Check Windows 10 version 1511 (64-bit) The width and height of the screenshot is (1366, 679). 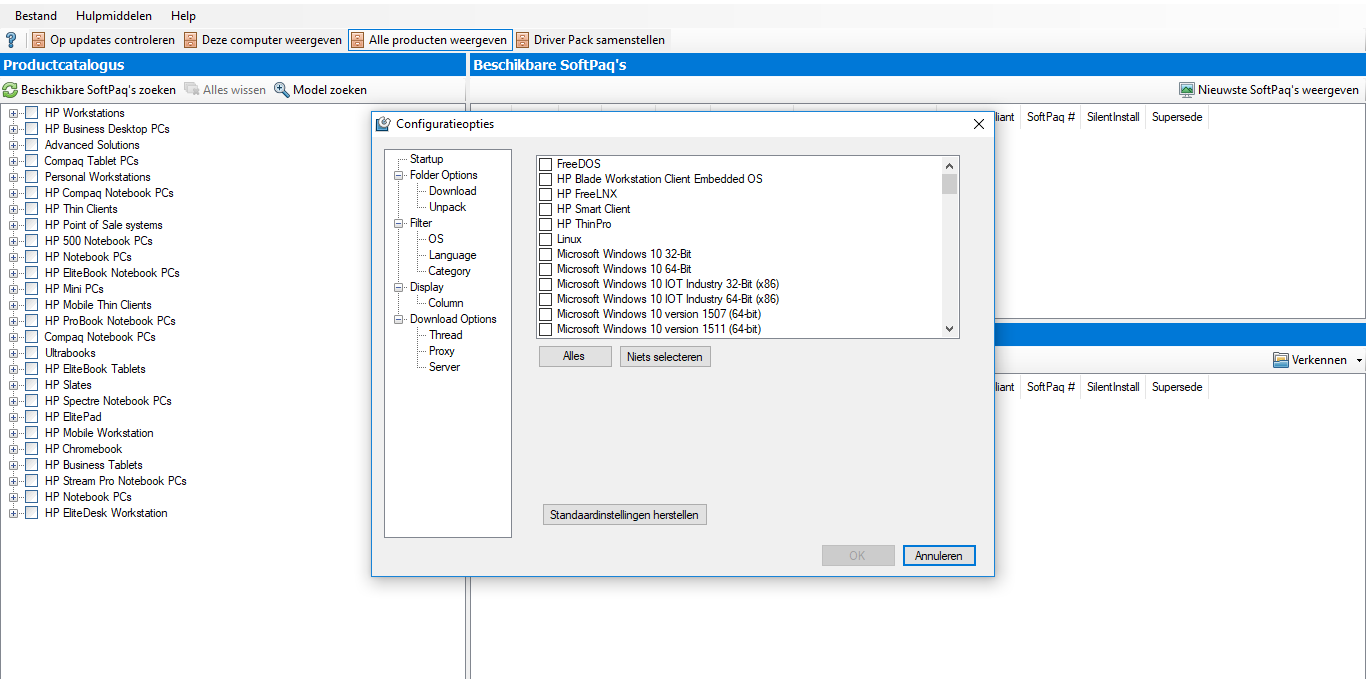(546, 329)
